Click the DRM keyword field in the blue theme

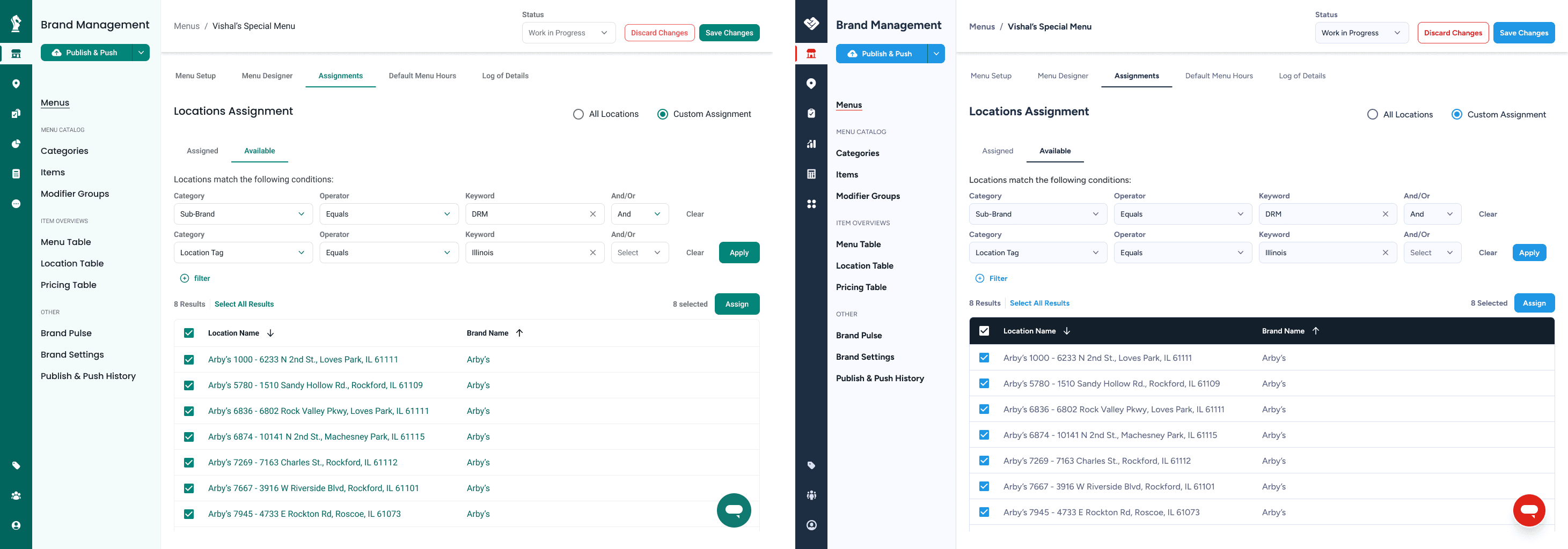click(x=1328, y=214)
